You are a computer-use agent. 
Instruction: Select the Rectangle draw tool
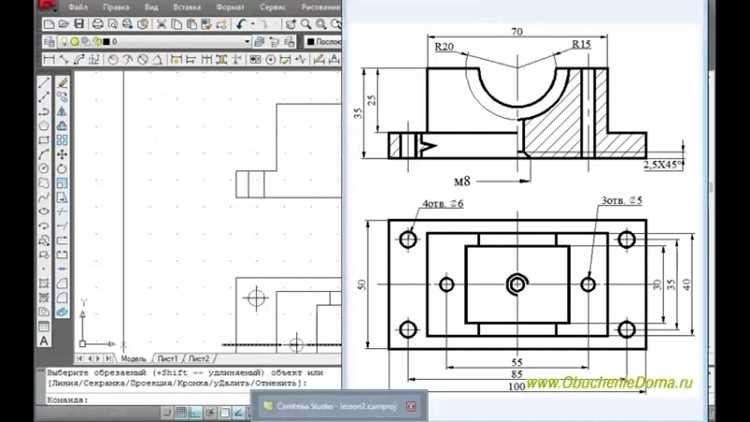[x=44, y=140]
